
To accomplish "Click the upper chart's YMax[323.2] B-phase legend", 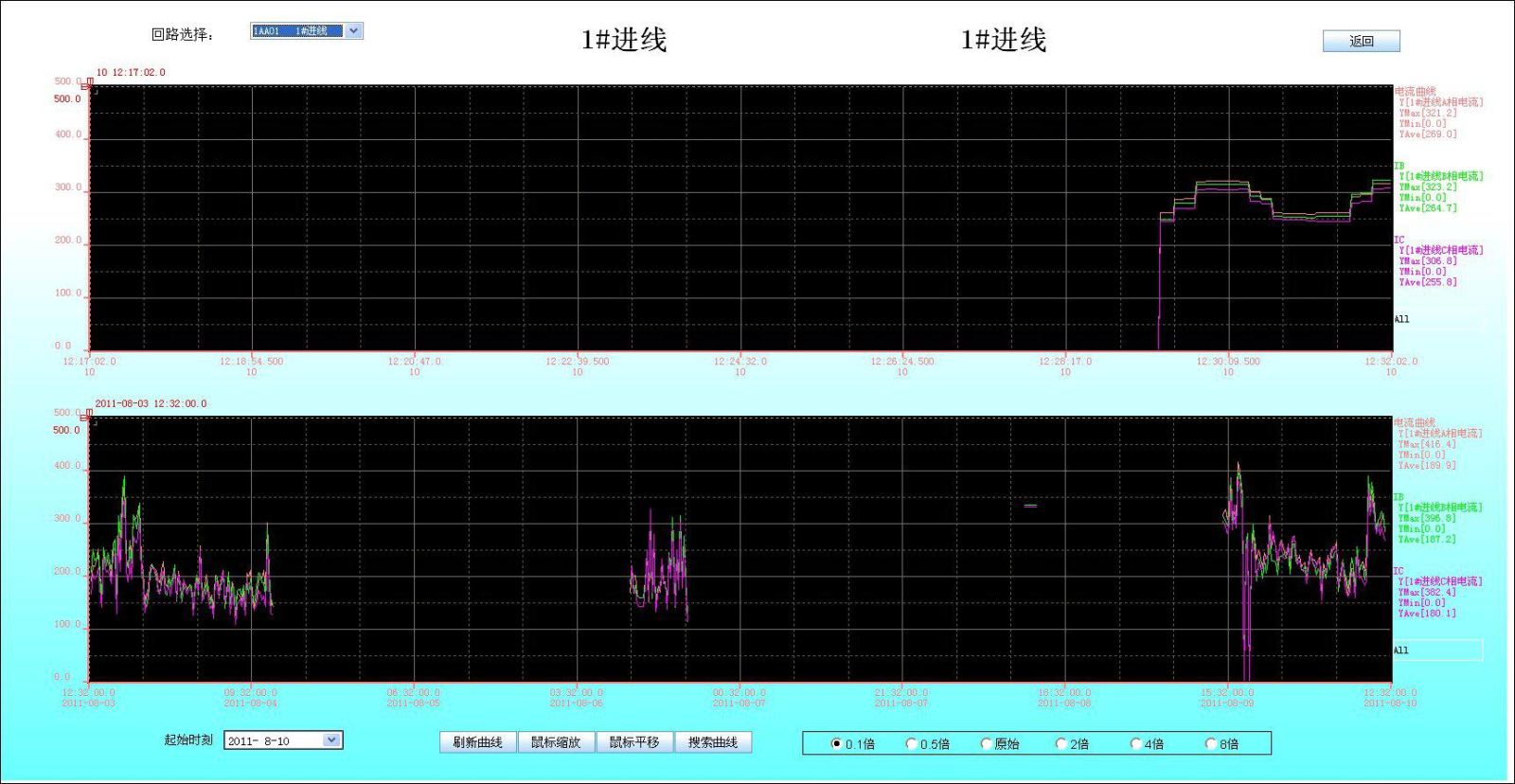I will coord(1428,187).
